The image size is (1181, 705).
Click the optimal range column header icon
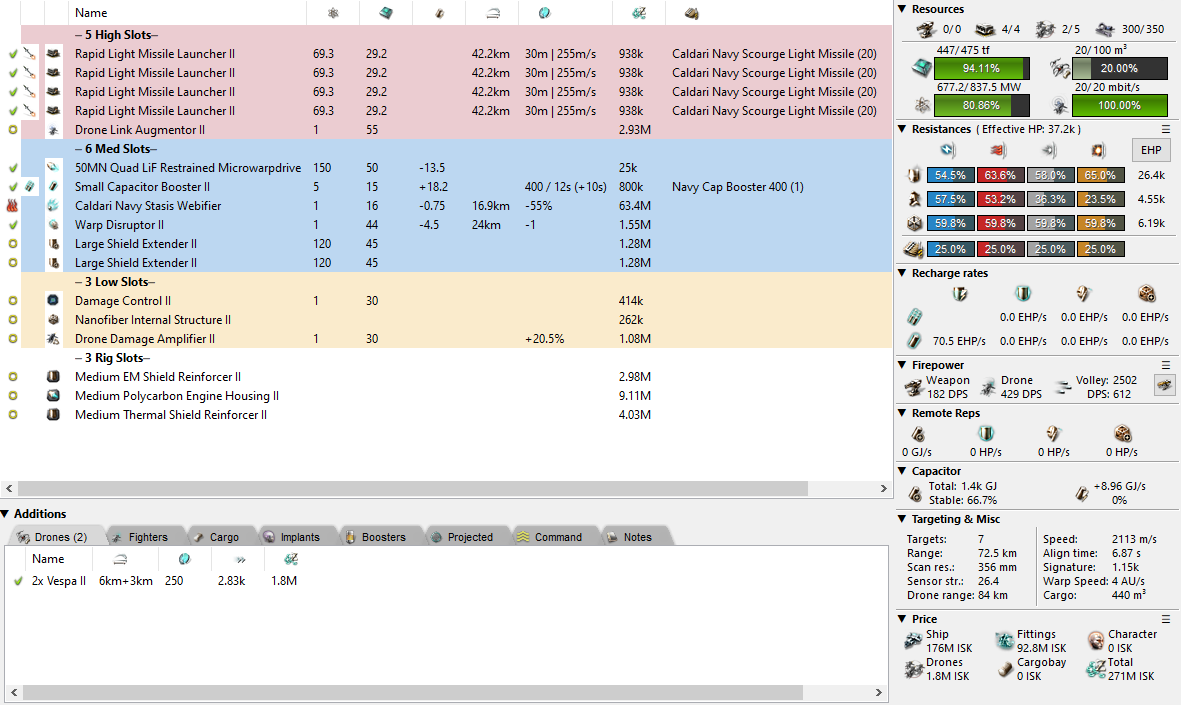[x=492, y=13]
